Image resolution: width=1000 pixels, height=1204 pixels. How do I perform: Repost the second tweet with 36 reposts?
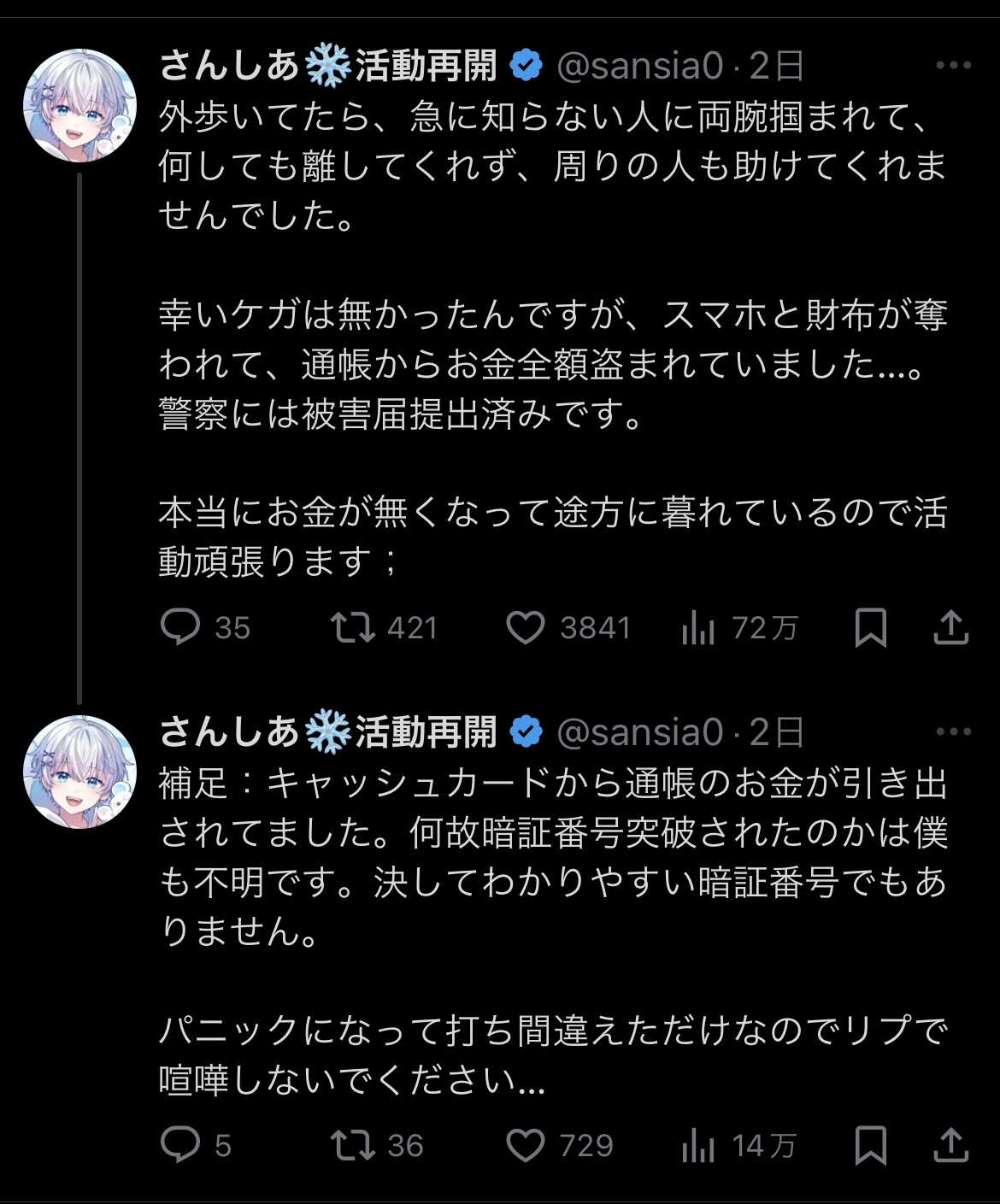[377, 1145]
